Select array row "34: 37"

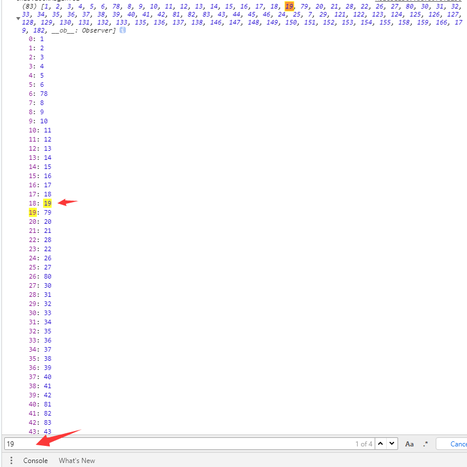pos(40,349)
